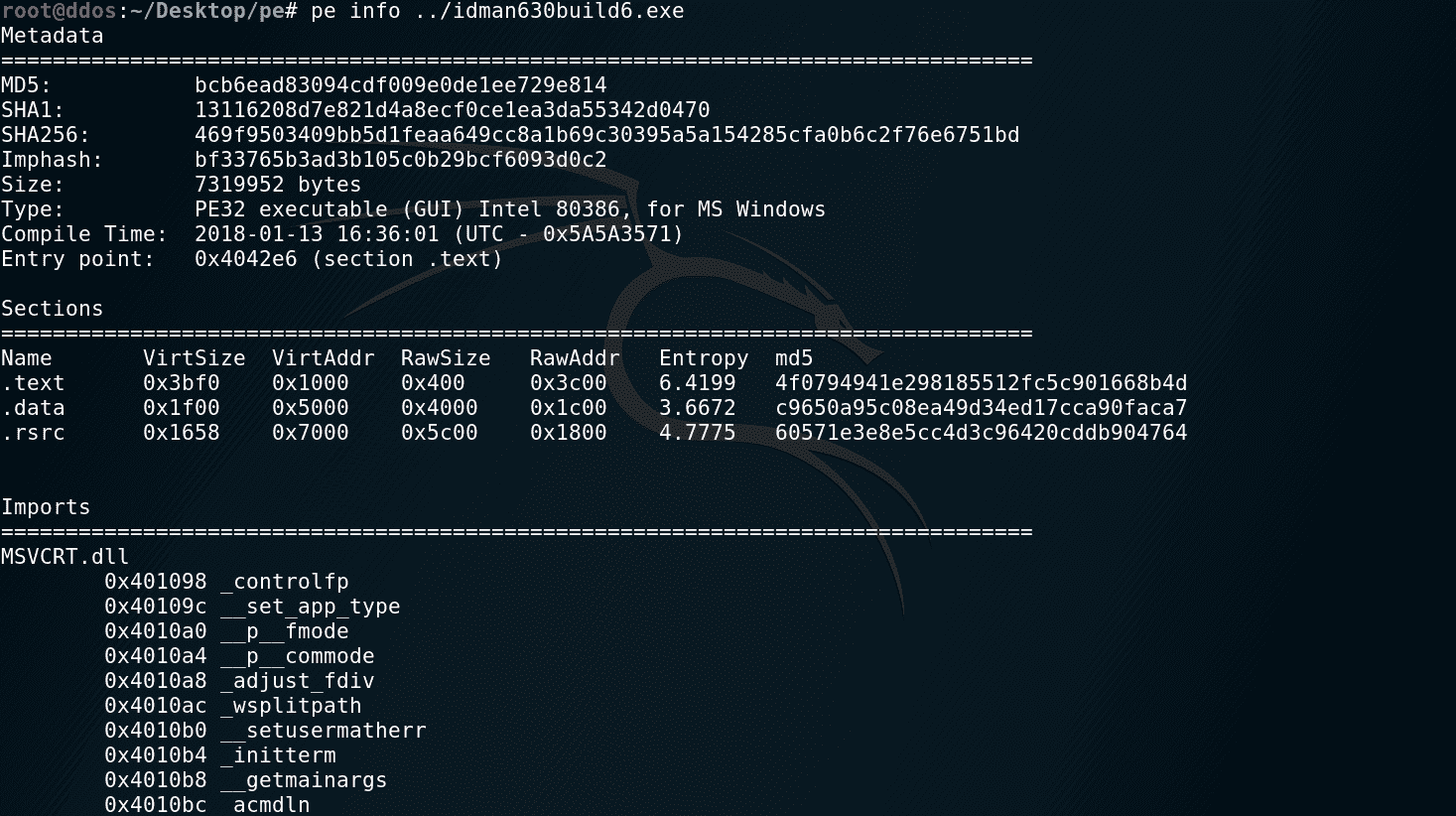1456x816 pixels.
Task: Click the 'RawSize' column header
Action: 446,358
